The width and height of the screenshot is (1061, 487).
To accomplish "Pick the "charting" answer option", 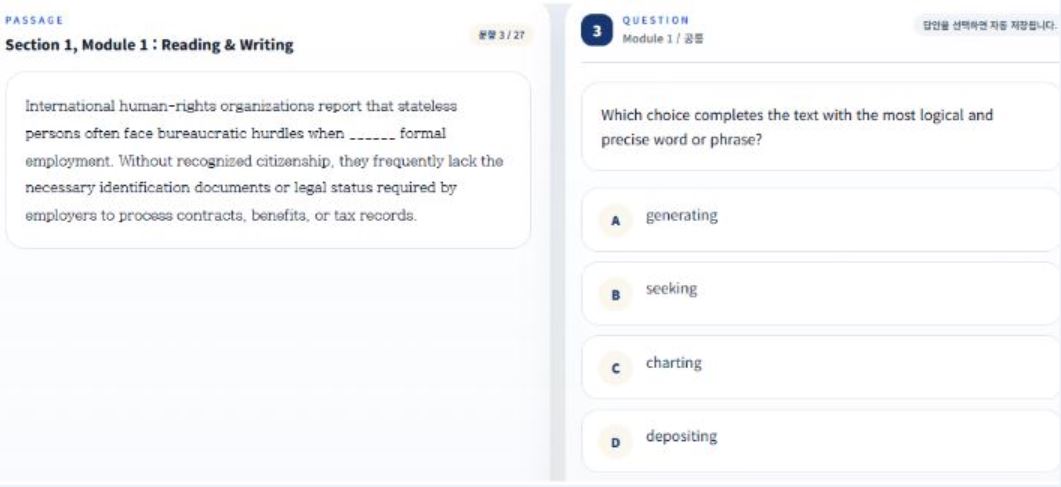I will point(673,363).
